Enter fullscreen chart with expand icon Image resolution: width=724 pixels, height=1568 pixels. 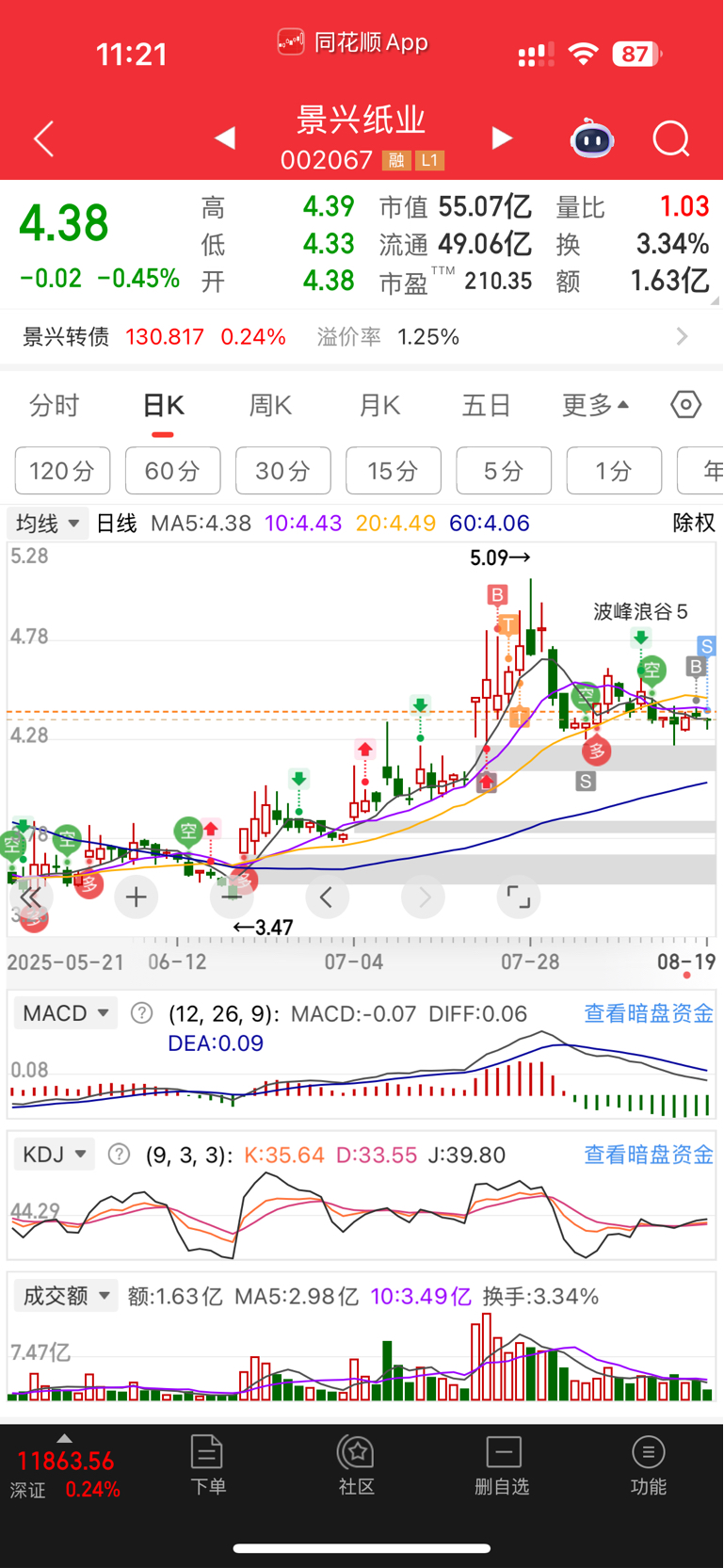pyautogui.click(x=519, y=897)
